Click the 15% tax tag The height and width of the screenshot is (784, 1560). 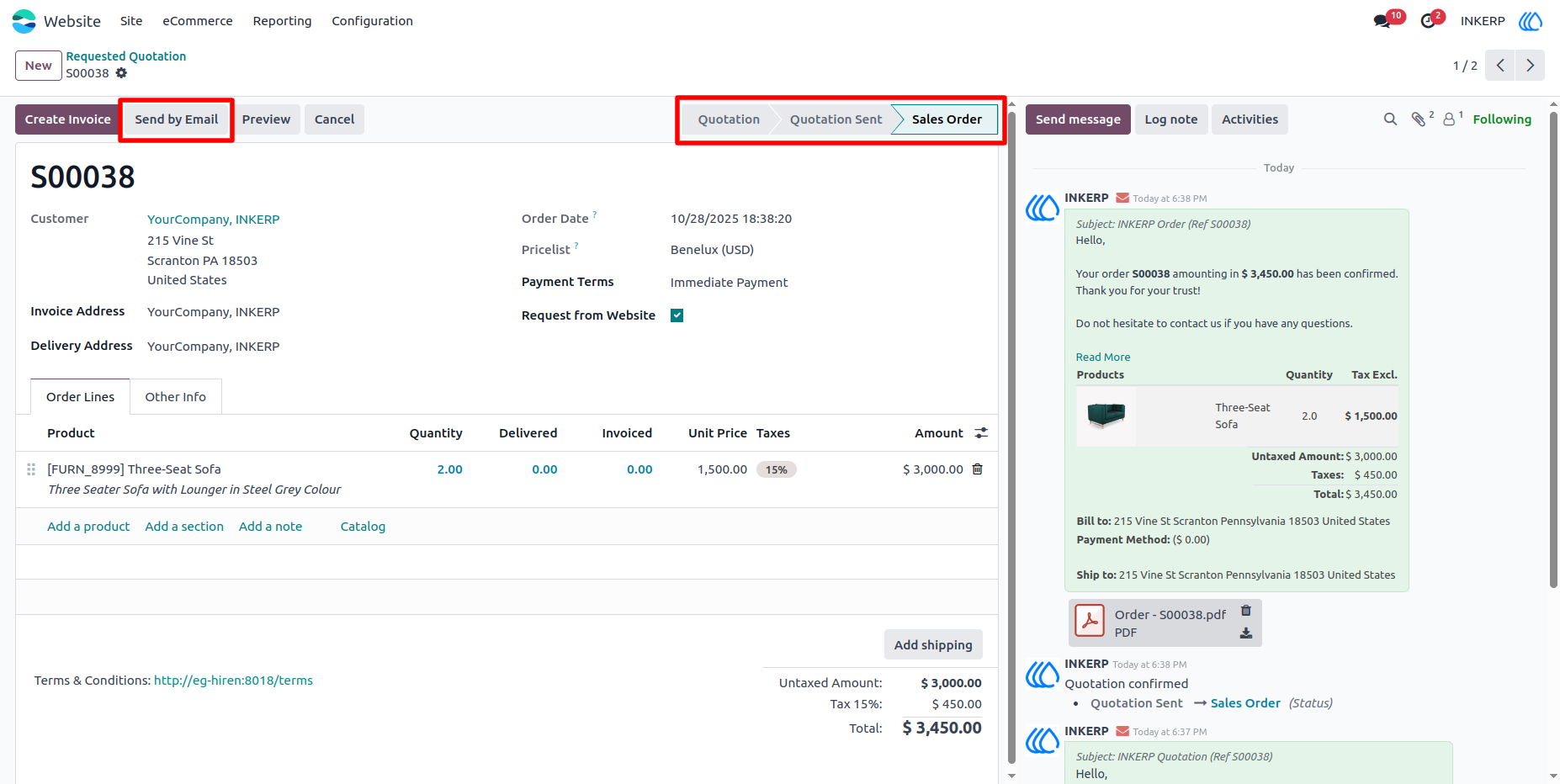(776, 469)
